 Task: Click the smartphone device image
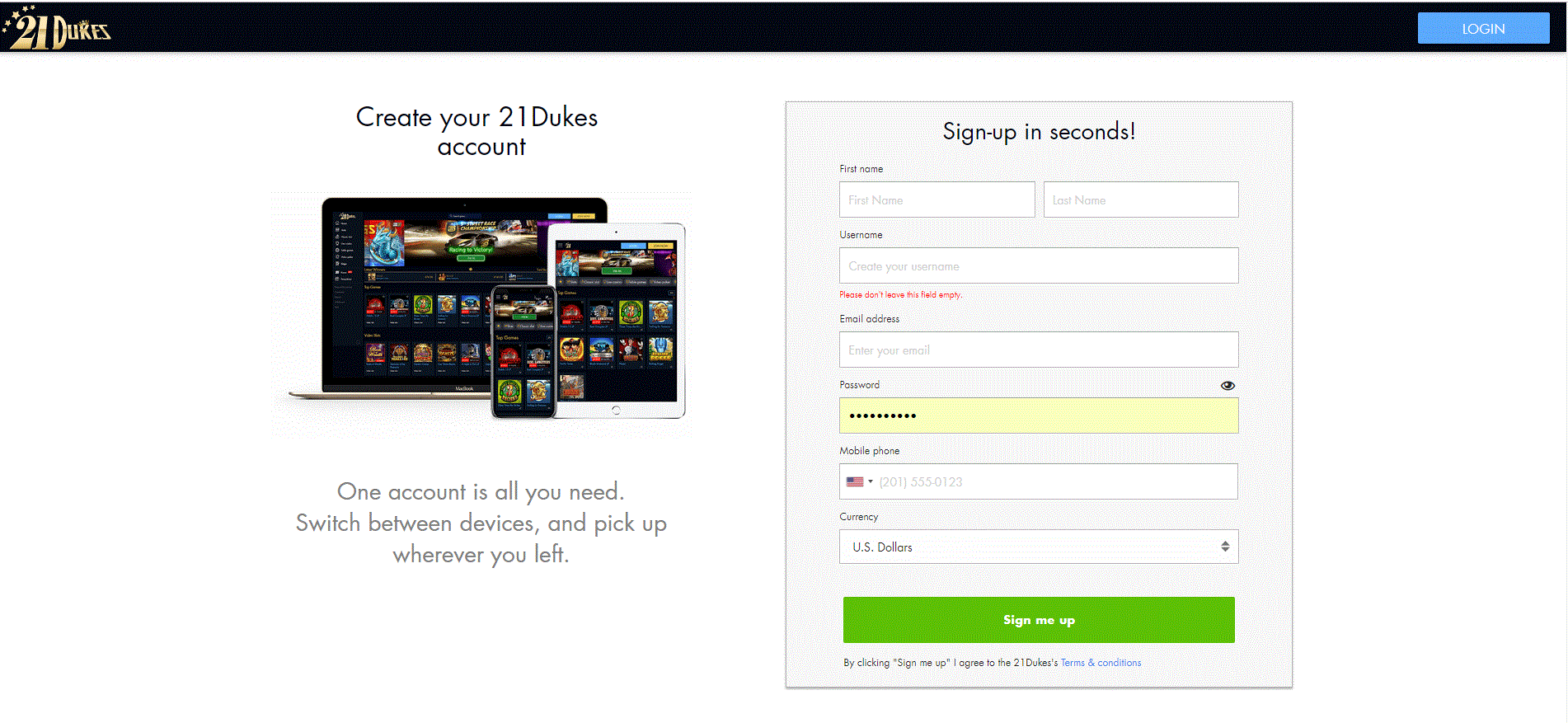[x=523, y=352]
